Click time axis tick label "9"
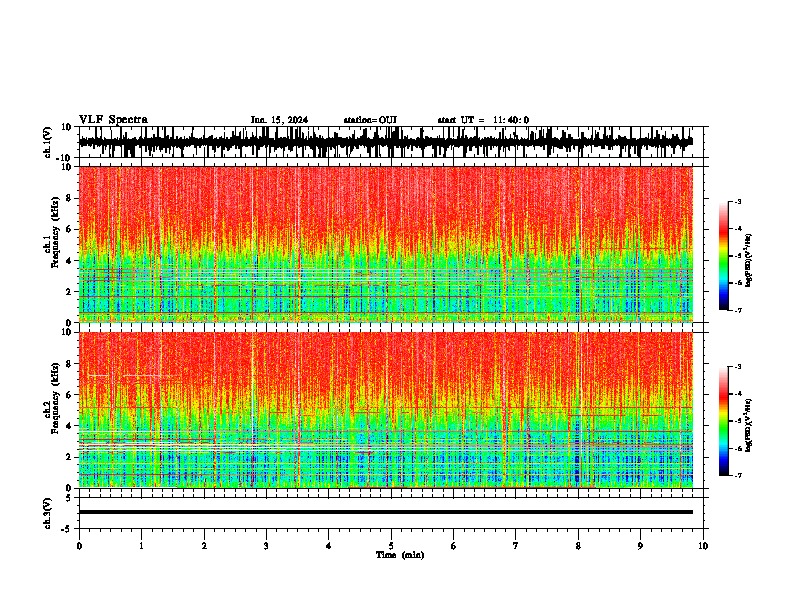This screenshot has width=792, height=612. (x=640, y=546)
